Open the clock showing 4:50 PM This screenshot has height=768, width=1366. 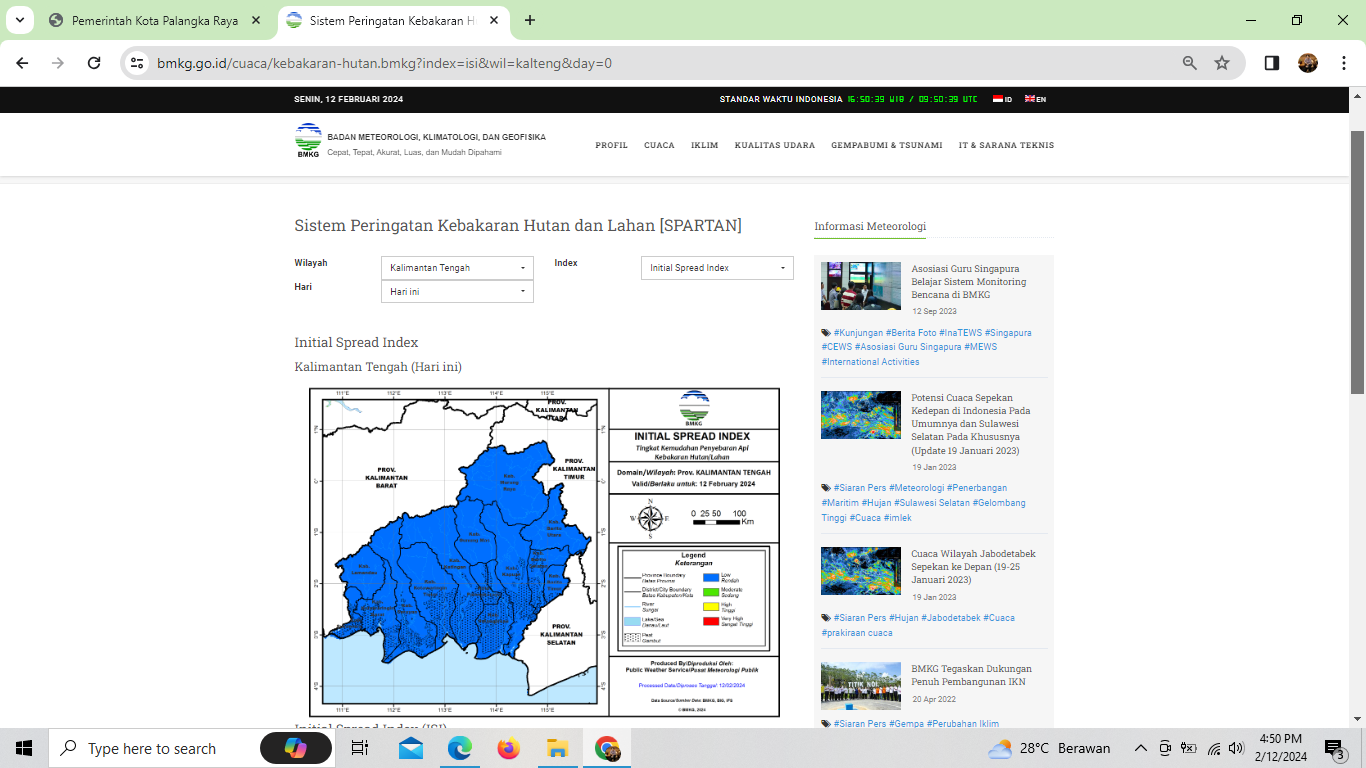pyautogui.click(x=1280, y=748)
